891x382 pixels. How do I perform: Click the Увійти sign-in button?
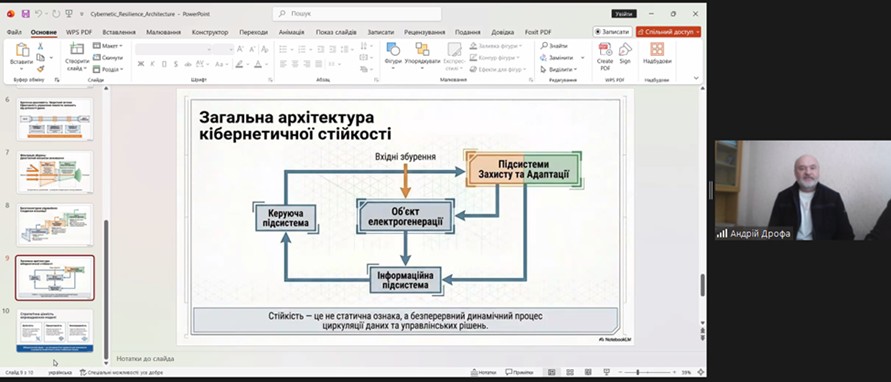tap(624, 14)
